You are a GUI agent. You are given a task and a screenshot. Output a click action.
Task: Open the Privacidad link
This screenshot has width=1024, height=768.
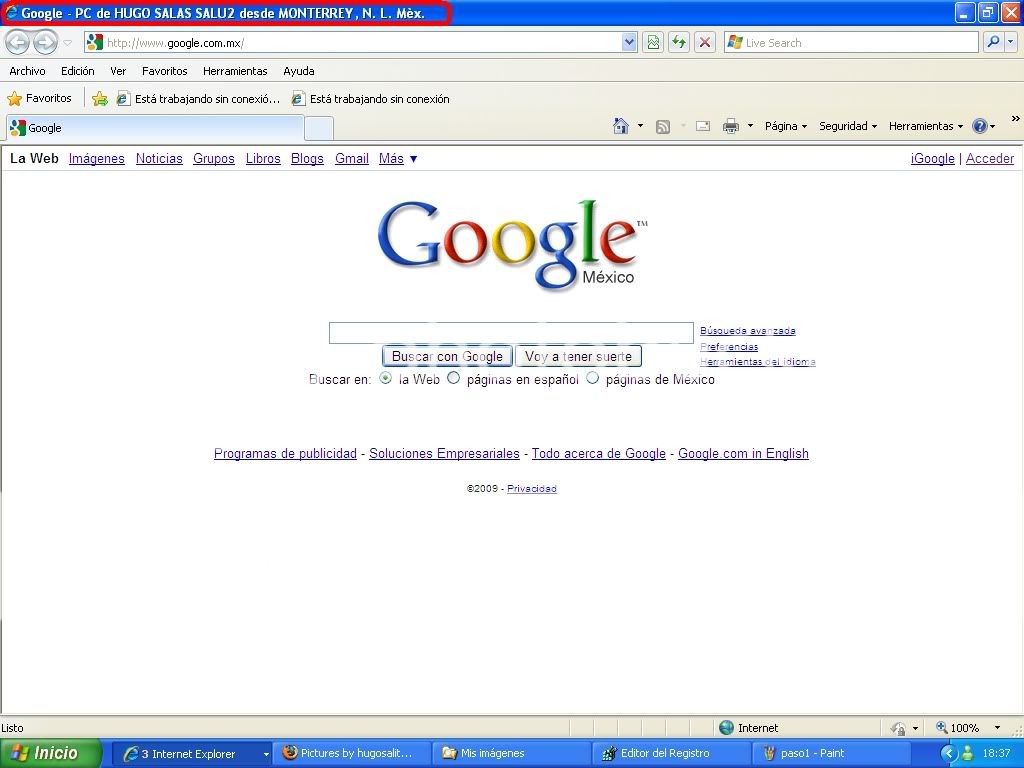tap(532, 488)
